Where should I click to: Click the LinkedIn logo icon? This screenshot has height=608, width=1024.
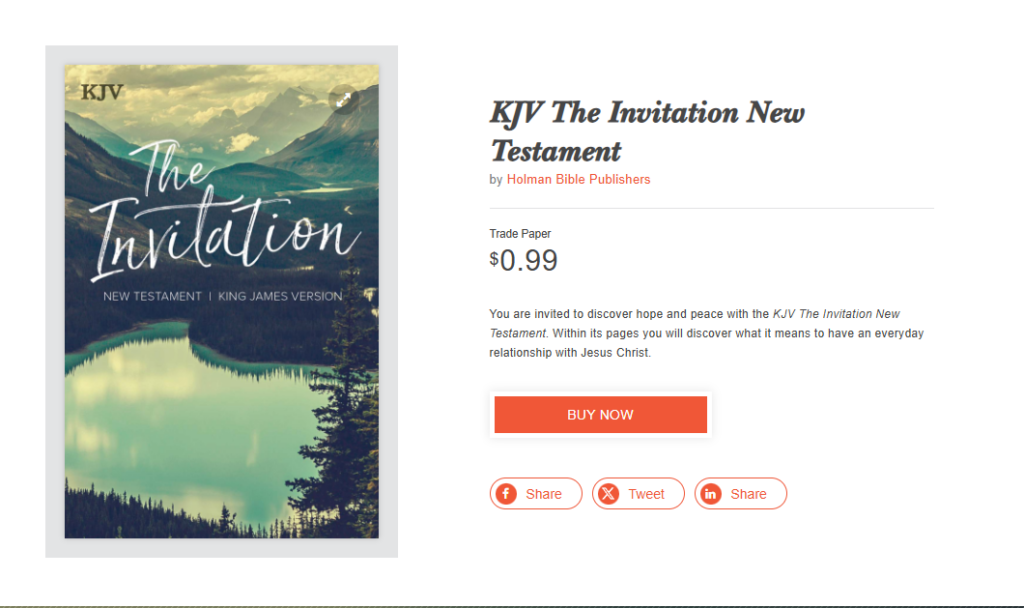tap(711, 494)
